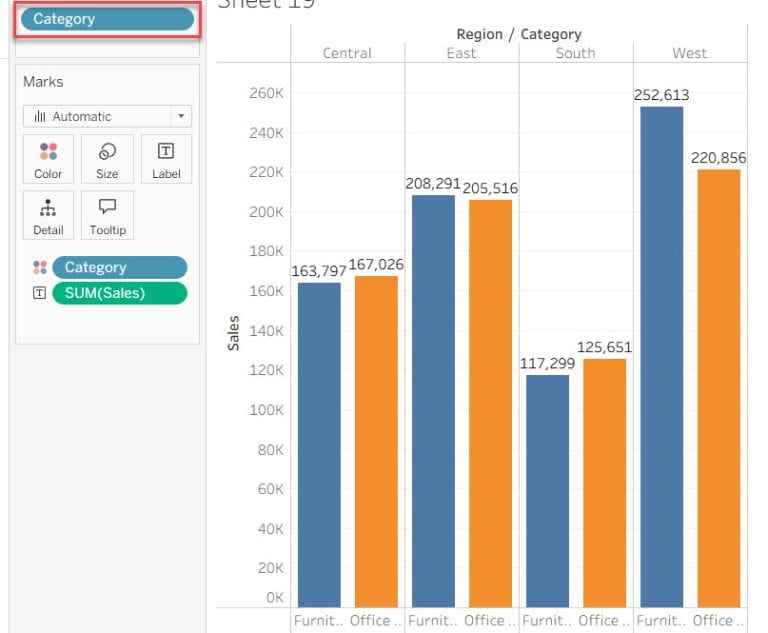This screenshot has height=633, width=768.
Task: Open the Size marks card
Action: pos(107,160)
